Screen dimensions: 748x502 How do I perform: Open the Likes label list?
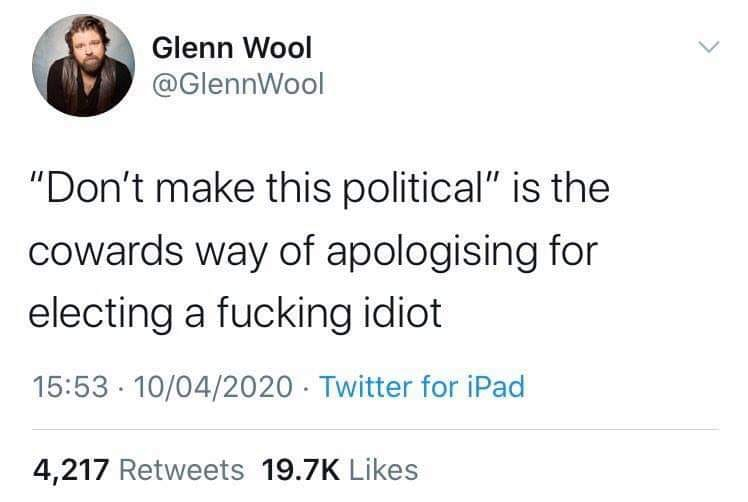[384, 470]
